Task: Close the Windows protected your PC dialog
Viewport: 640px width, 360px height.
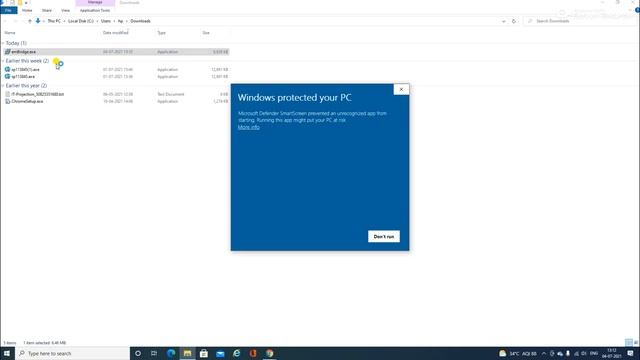Action: coord(401,89)
